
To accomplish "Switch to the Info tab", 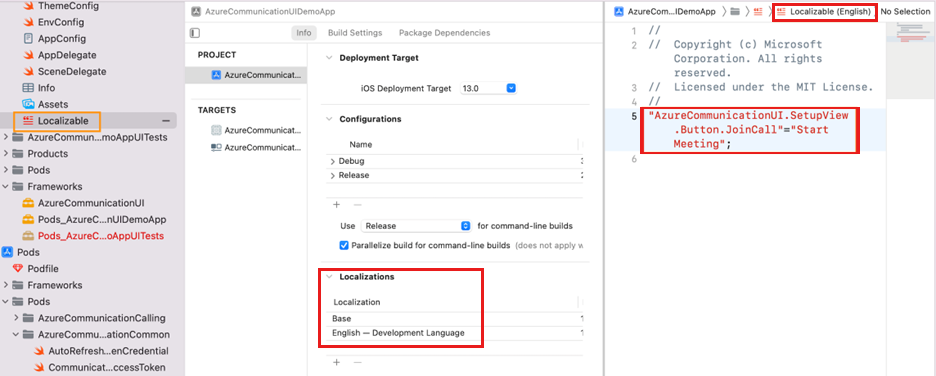I will click(304, 33).
